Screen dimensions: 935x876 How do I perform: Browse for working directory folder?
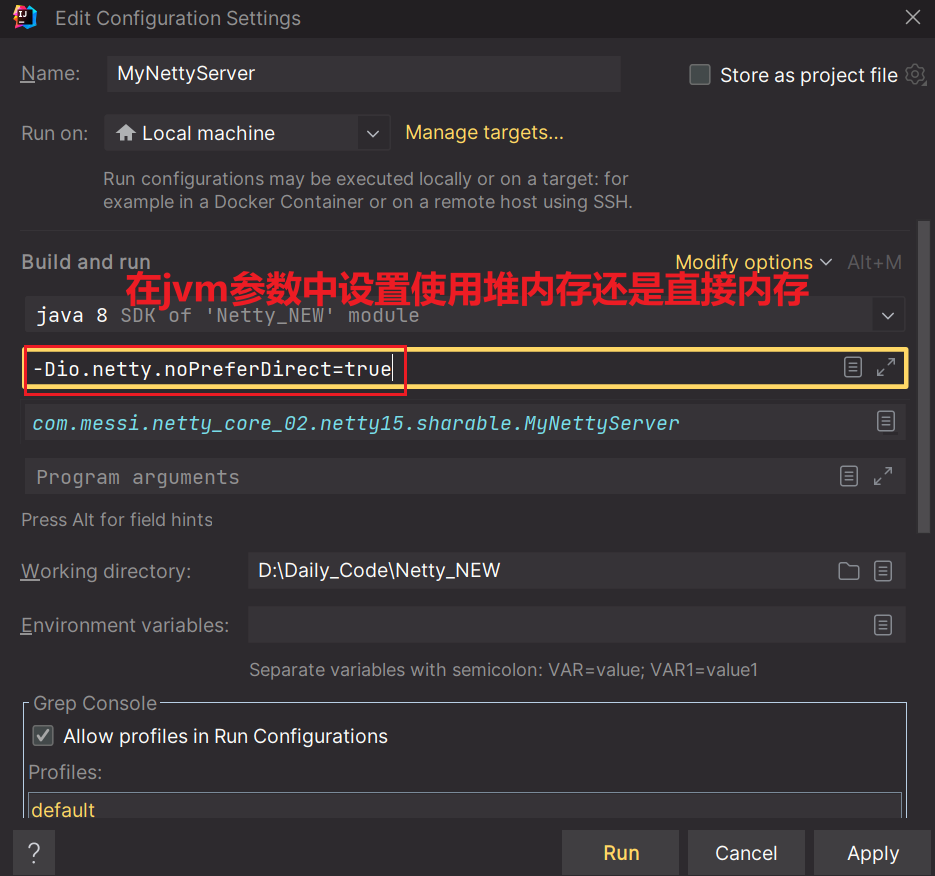click(x=848, y=570)
